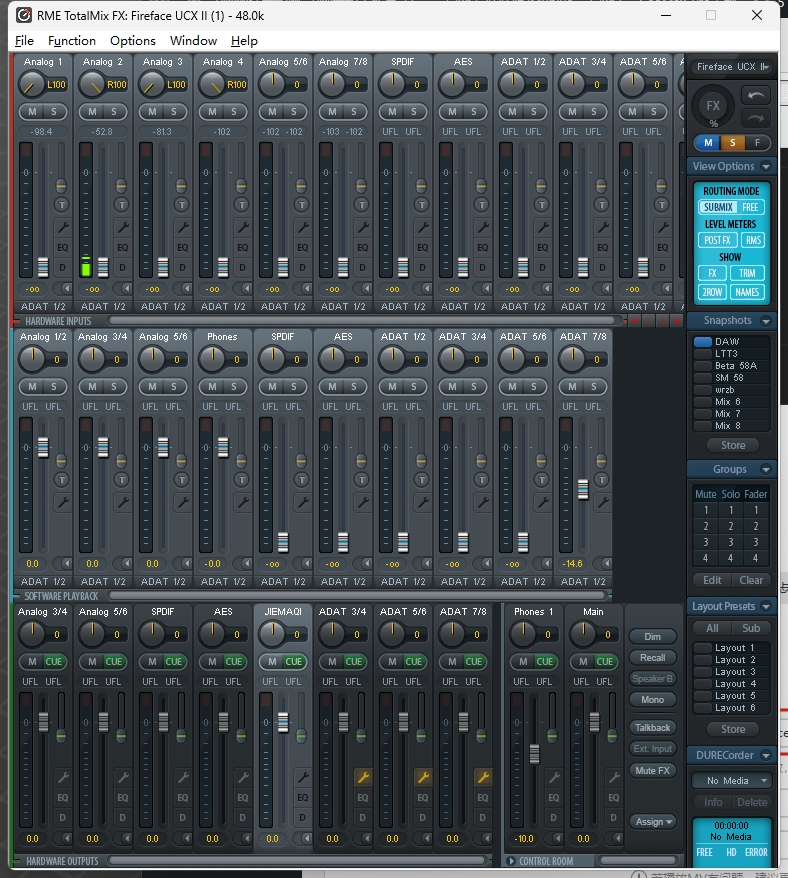
Task: Enable FREE routing mode
Action: coord(750,207)
